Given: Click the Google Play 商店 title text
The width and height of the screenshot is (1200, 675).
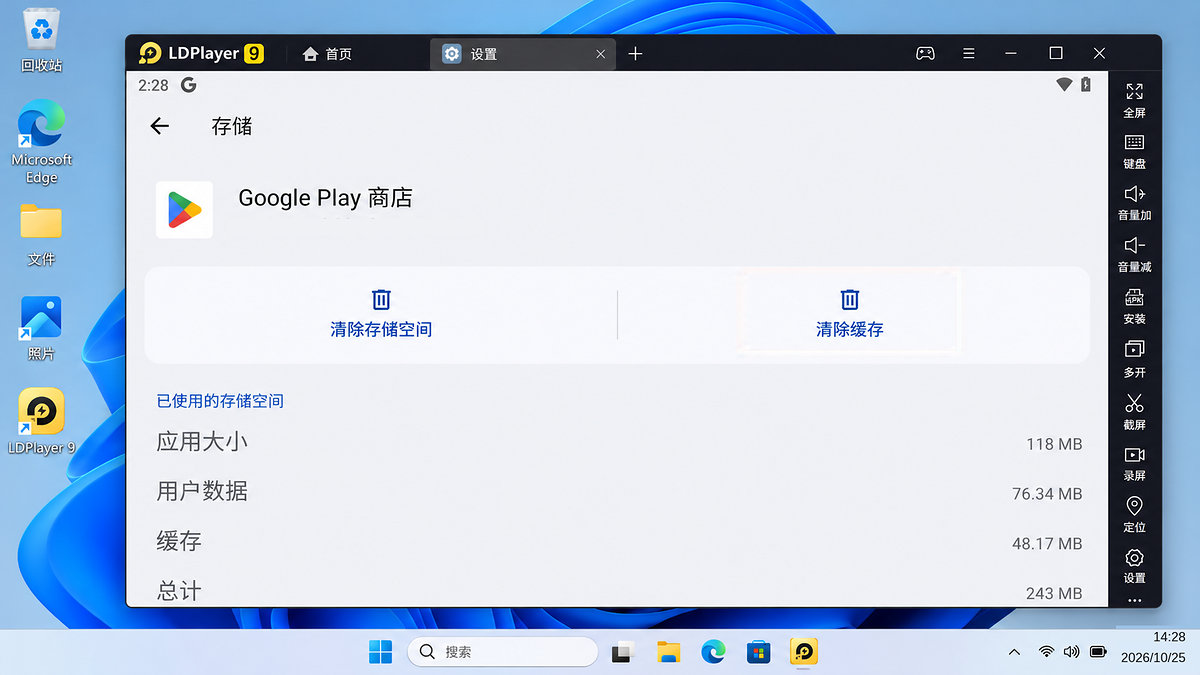Looking at the screenshot, I should coord(325,198).
